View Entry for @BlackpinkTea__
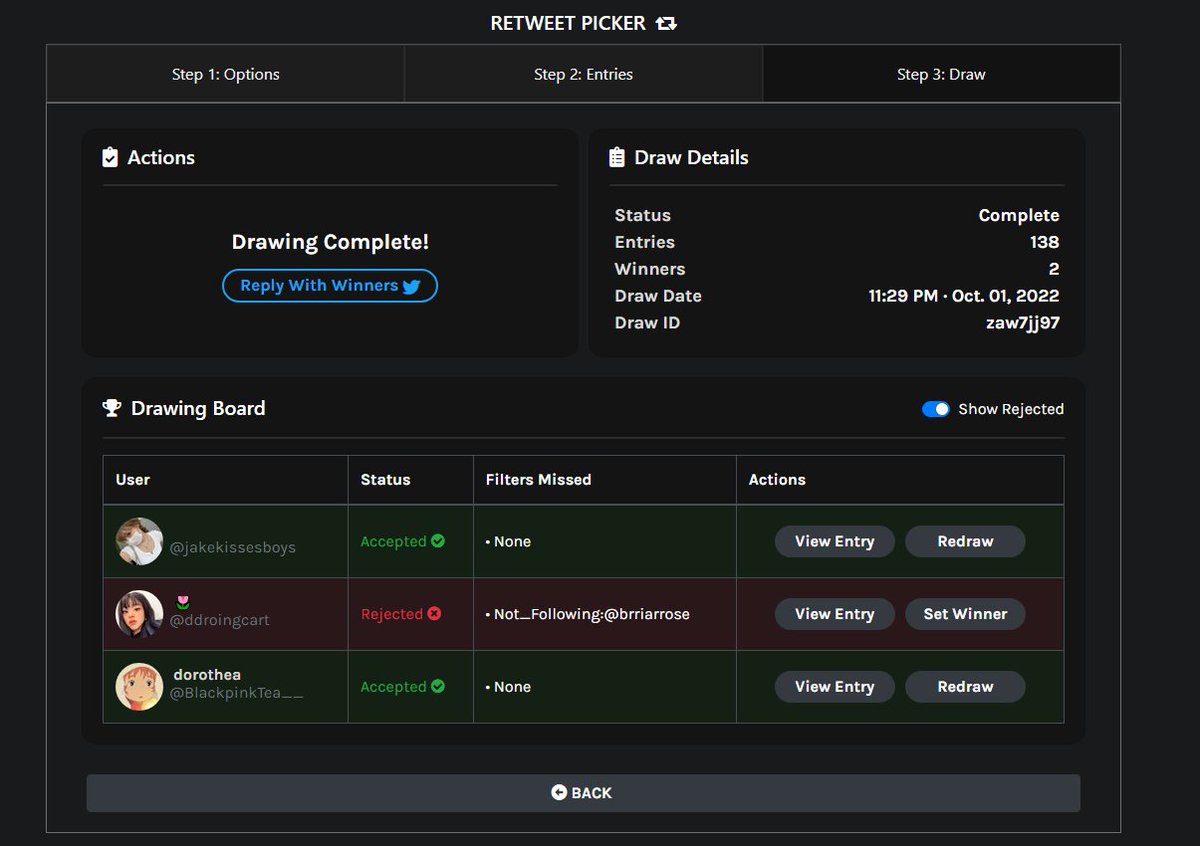Screen dimensions: 1200x846 835,687
